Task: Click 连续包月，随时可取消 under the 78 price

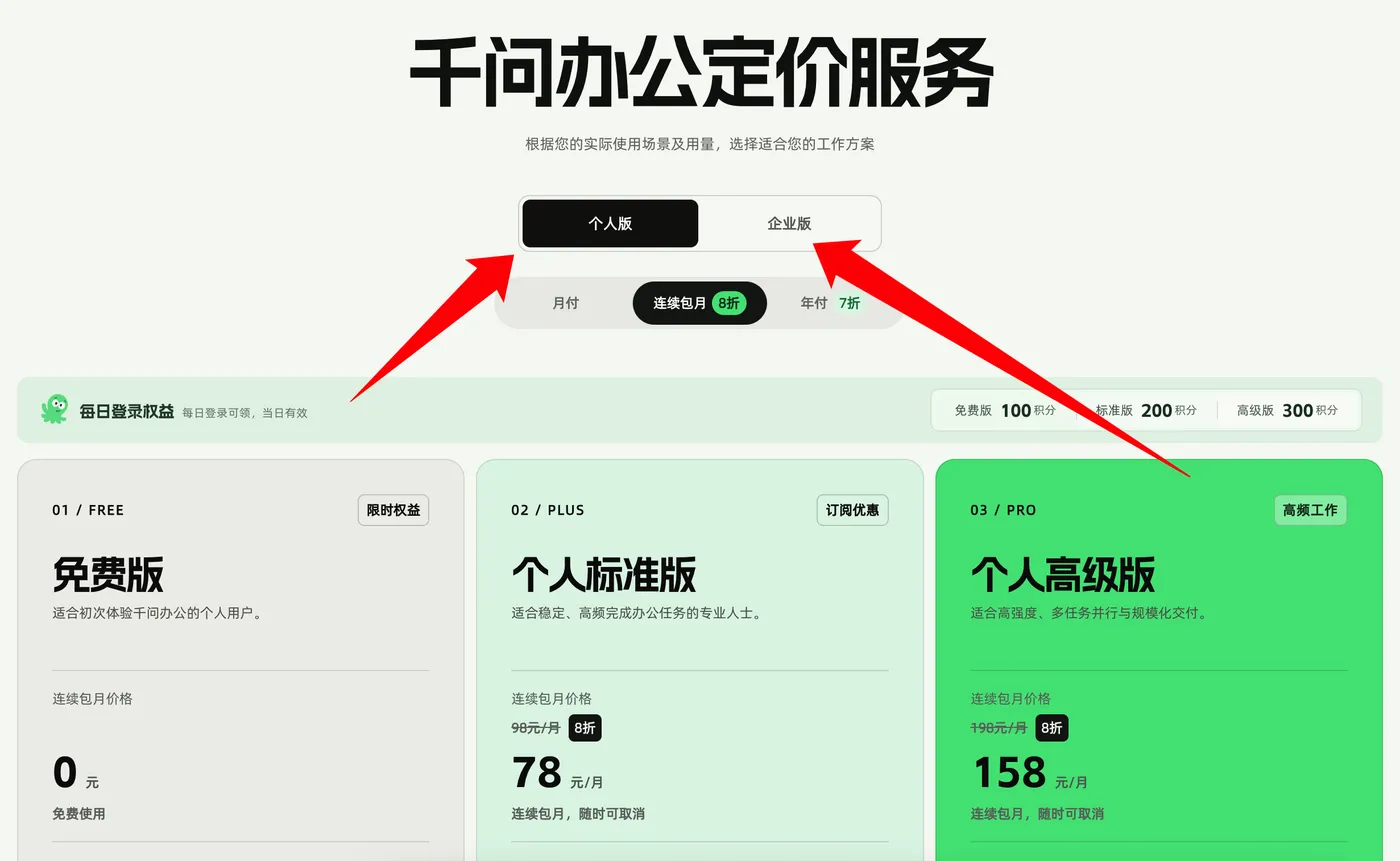Action: click(578, 814)
